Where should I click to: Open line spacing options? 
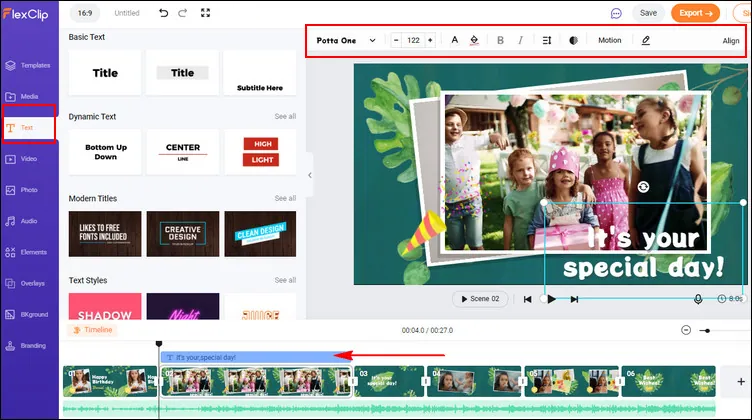coord(547,40)
